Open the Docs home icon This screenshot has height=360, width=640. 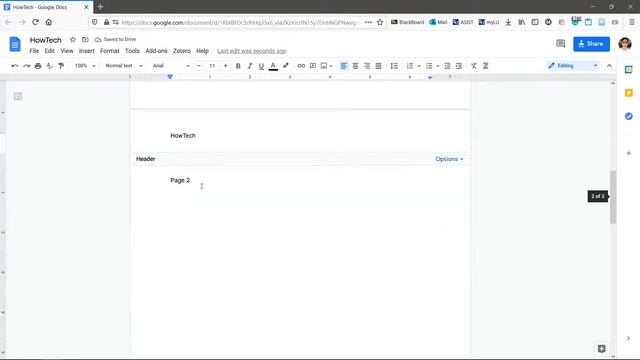(15, 44)
